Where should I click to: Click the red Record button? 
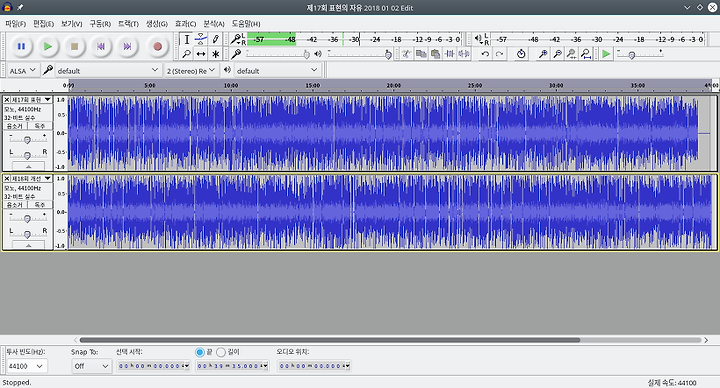(x=158, y=46)
